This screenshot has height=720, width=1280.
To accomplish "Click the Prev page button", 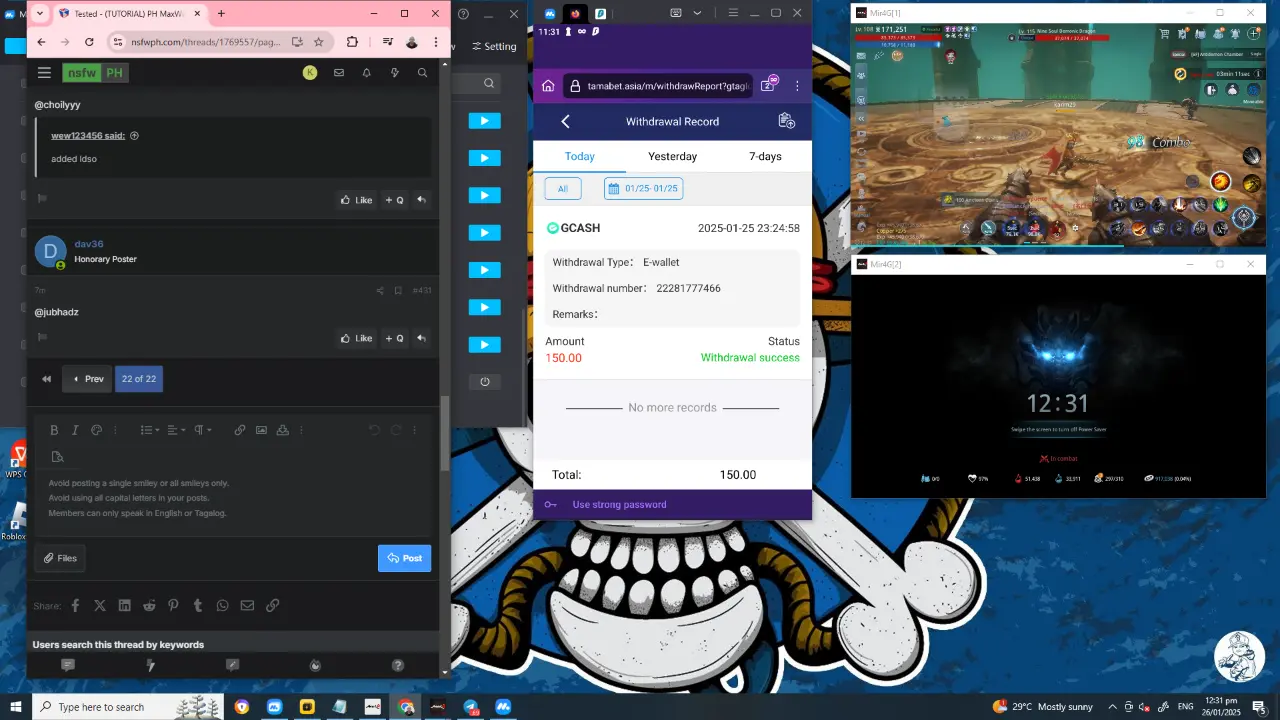I will click(x=87, y=379).
